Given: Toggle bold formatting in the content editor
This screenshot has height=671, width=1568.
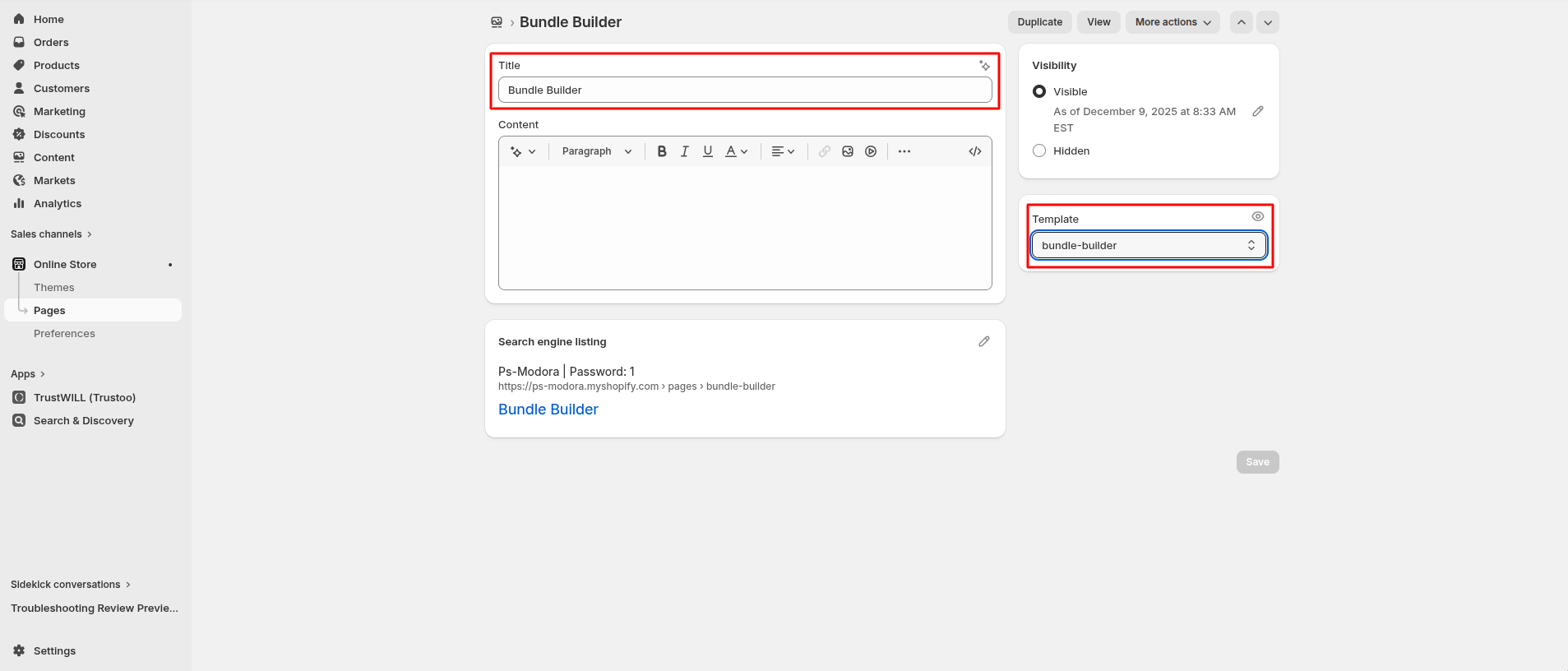Looking at the screenshot, I should tap(662, 151).
